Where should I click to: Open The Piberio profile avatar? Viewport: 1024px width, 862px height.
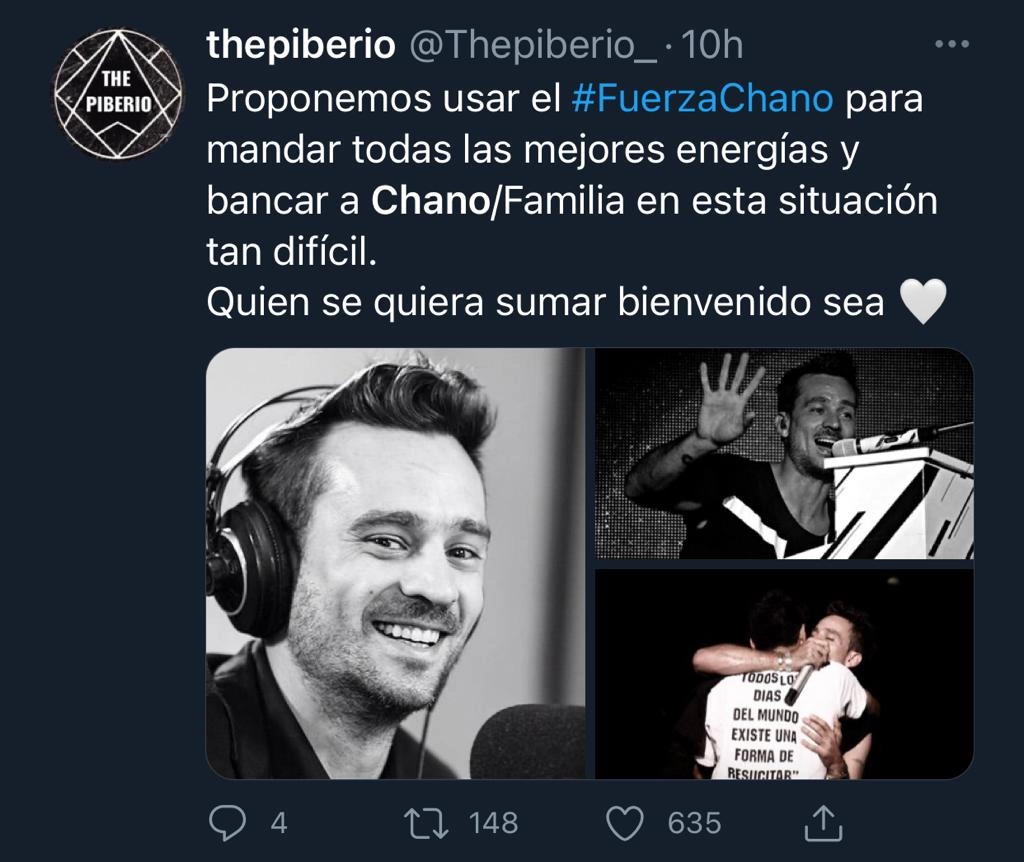tap(118, 92)
